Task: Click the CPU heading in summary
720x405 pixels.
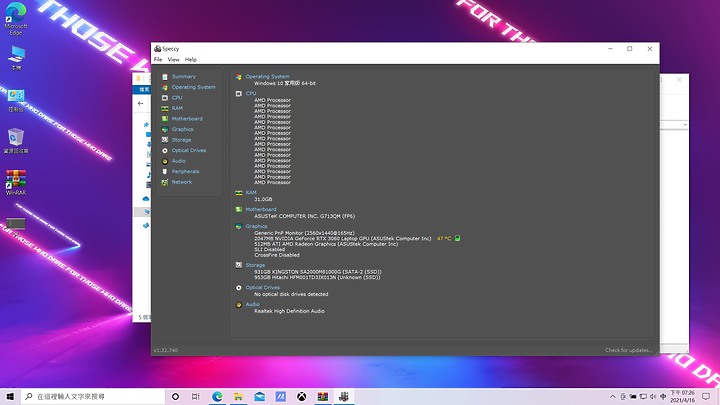Action: [251, 93]
